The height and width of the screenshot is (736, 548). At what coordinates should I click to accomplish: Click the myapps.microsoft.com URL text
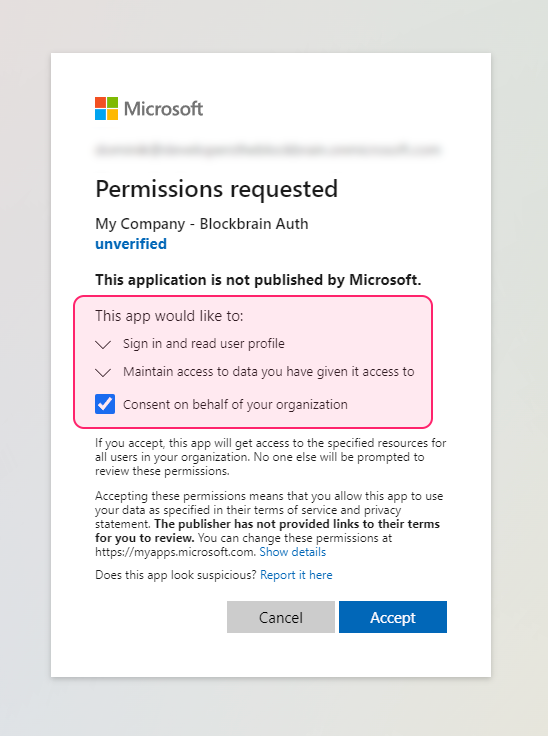[176, 552]
